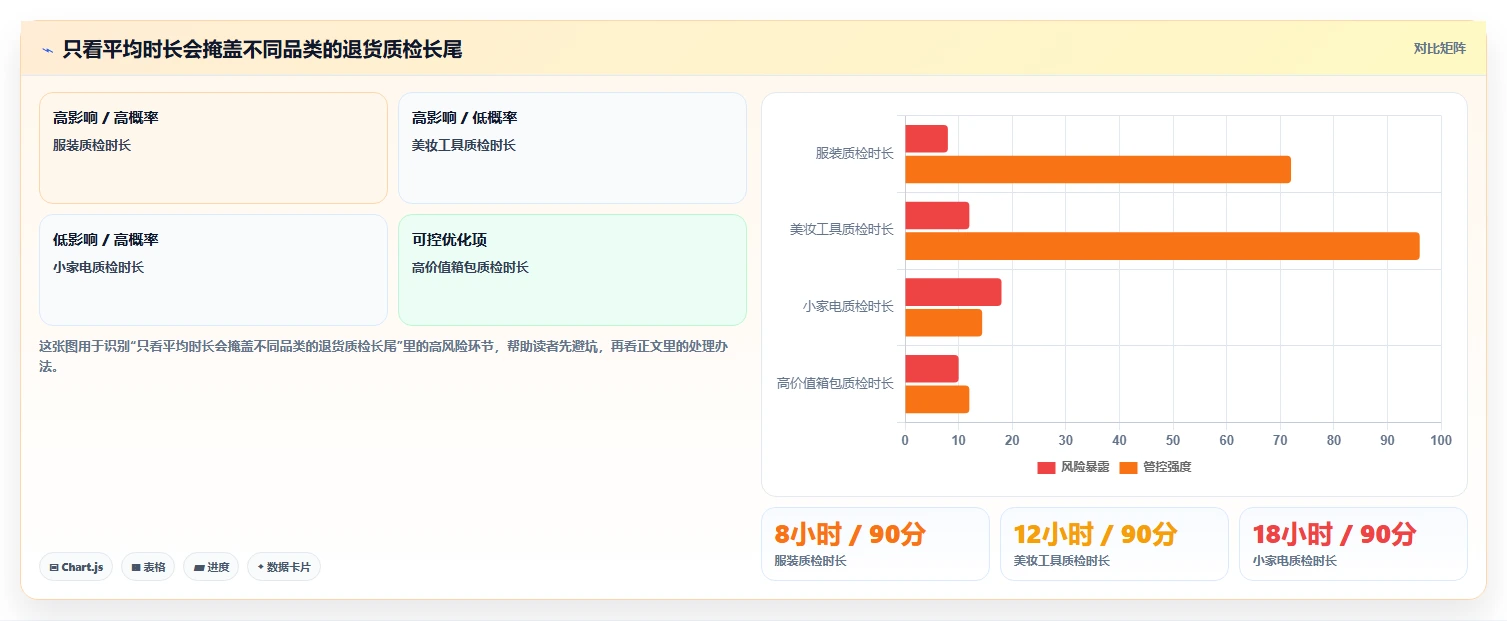Click the 进度 tag chip
The image size is (1507, 621).
click(x=211, y=567)
